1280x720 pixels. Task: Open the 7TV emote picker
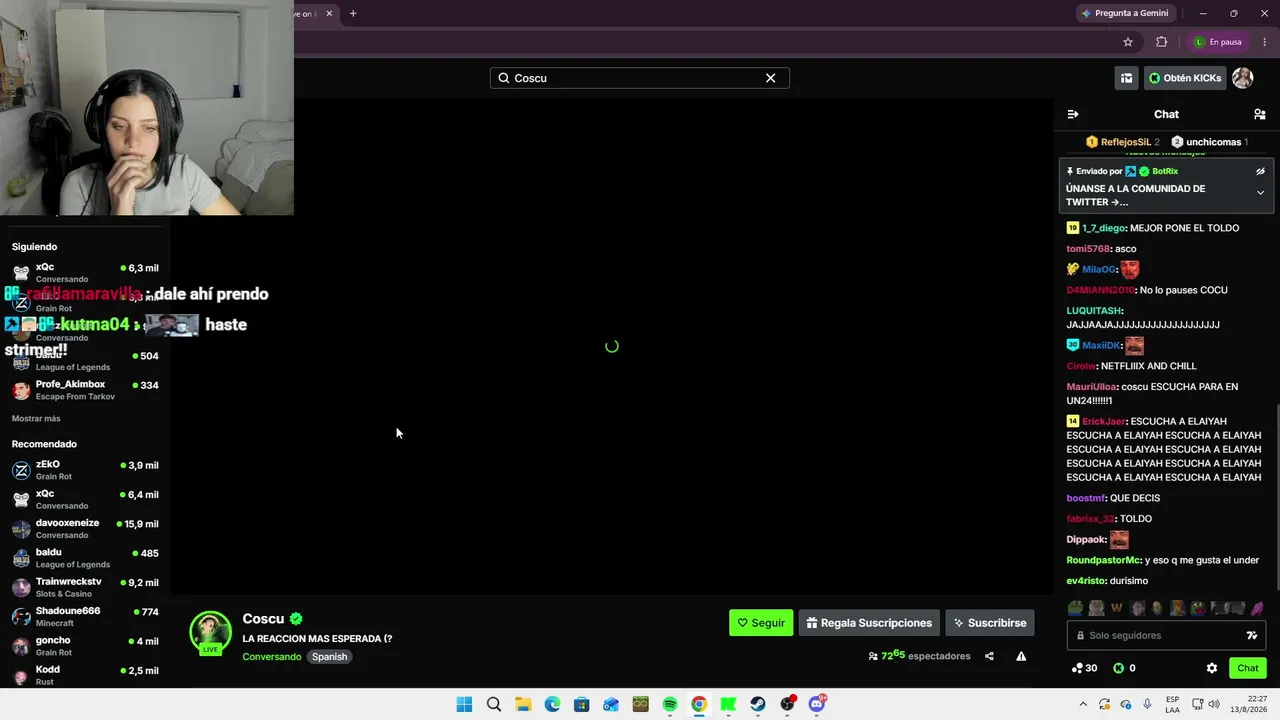[1251, 635]
